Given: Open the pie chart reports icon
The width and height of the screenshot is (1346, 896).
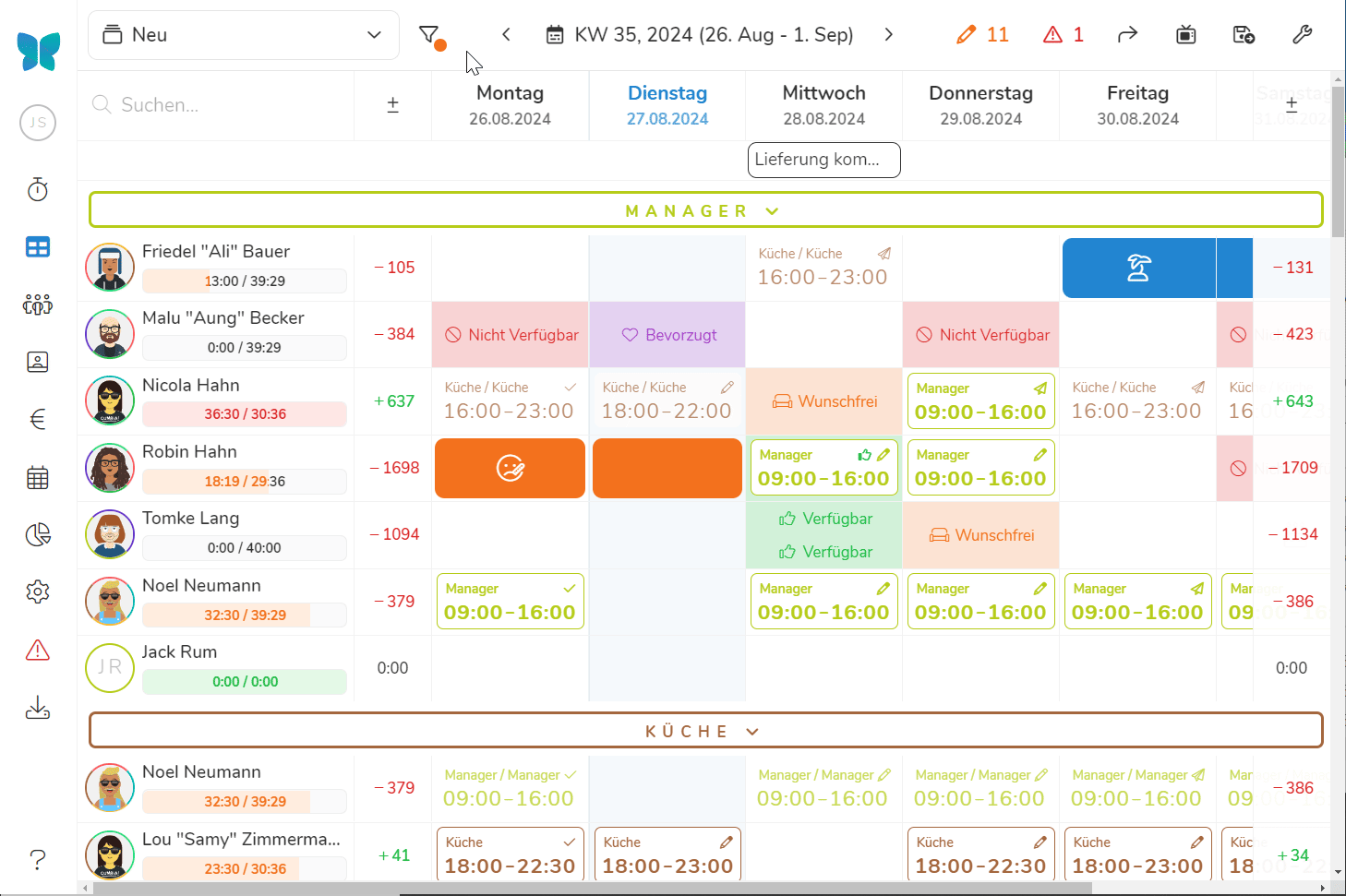Looking at the screenshot, I should pos(38,534).
